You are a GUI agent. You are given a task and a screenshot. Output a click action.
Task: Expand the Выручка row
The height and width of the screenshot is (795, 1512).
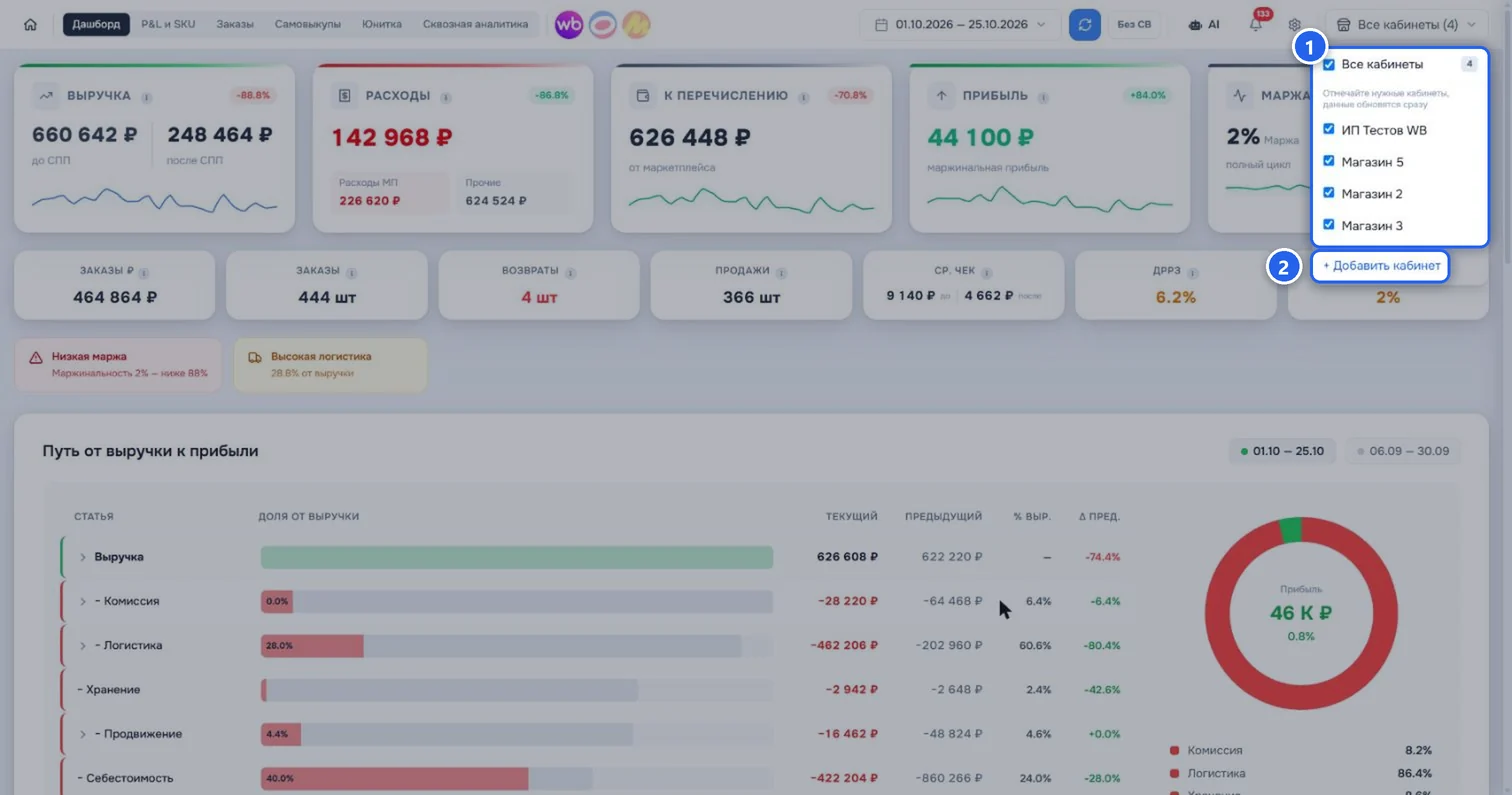pos(83,557)
